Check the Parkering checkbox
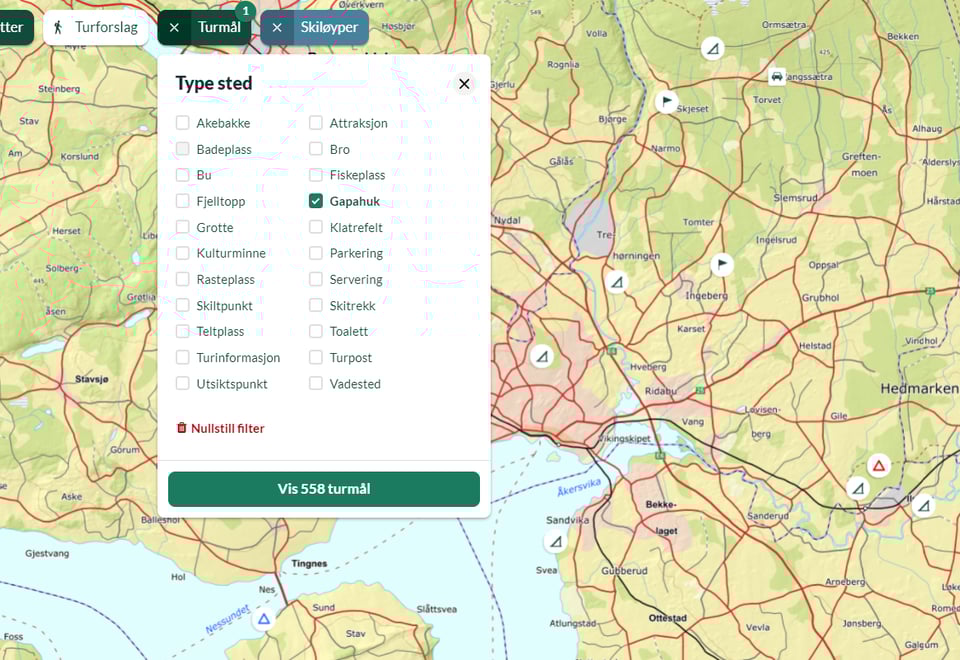 tap(316, 253)
